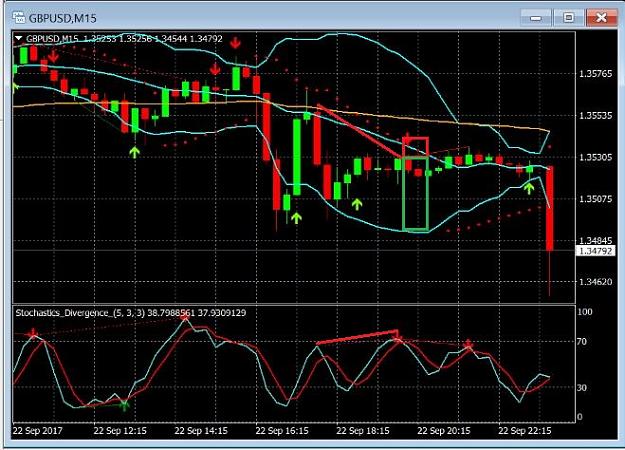625x450 pixels.
Task: Click the 1.35765 price scale label
Action: pos(596,74)
